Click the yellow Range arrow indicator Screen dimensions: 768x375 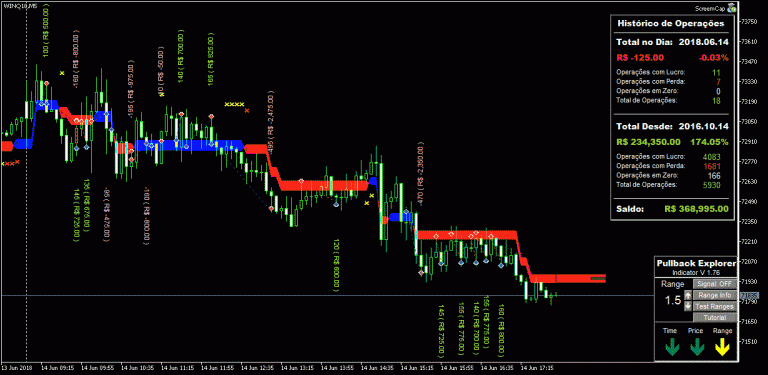tap(722, 348)
